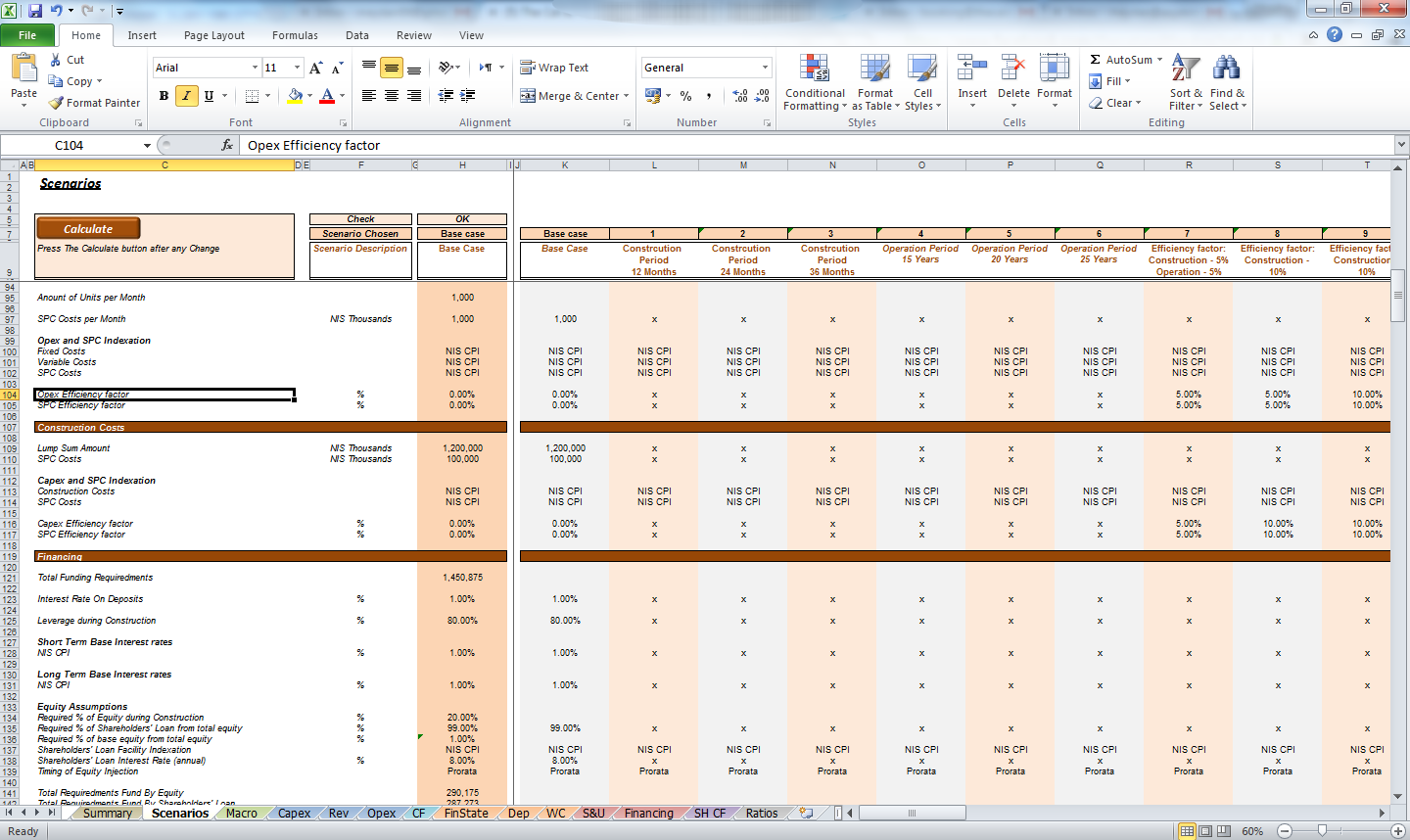Viewport: 1410px width, 840px height.
Task: Toggle Center horizontal alignment
Action: [392, 96]
